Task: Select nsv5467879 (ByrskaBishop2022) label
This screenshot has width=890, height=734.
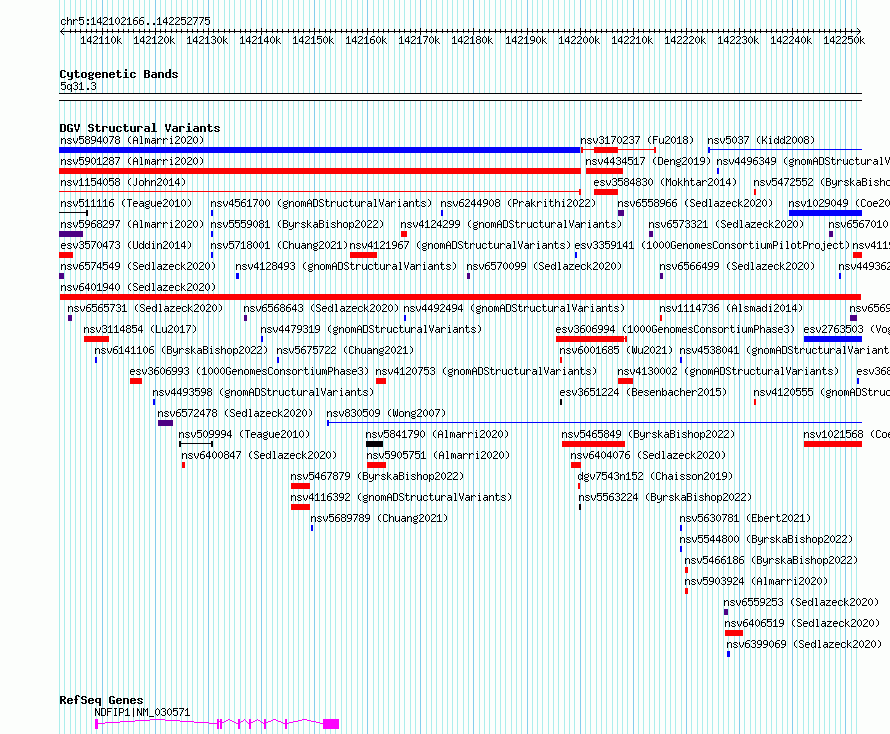Action: pos(377,476)
